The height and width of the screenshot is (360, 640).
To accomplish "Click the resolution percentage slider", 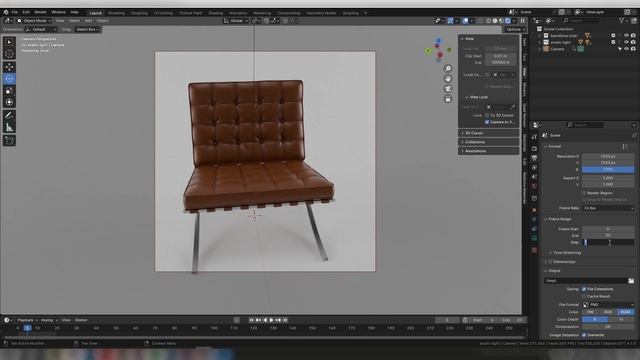I will tap(608, 169).
